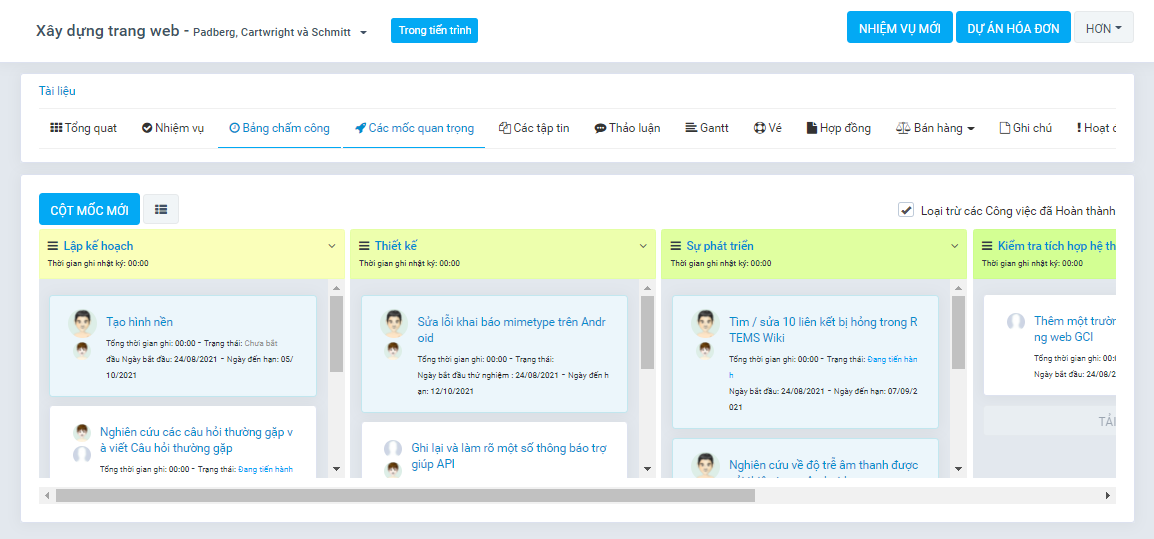This screenshot has height=539, width=1154.
Task: Open the HƠN dropdown menu
Action: tap(1103, 28)
